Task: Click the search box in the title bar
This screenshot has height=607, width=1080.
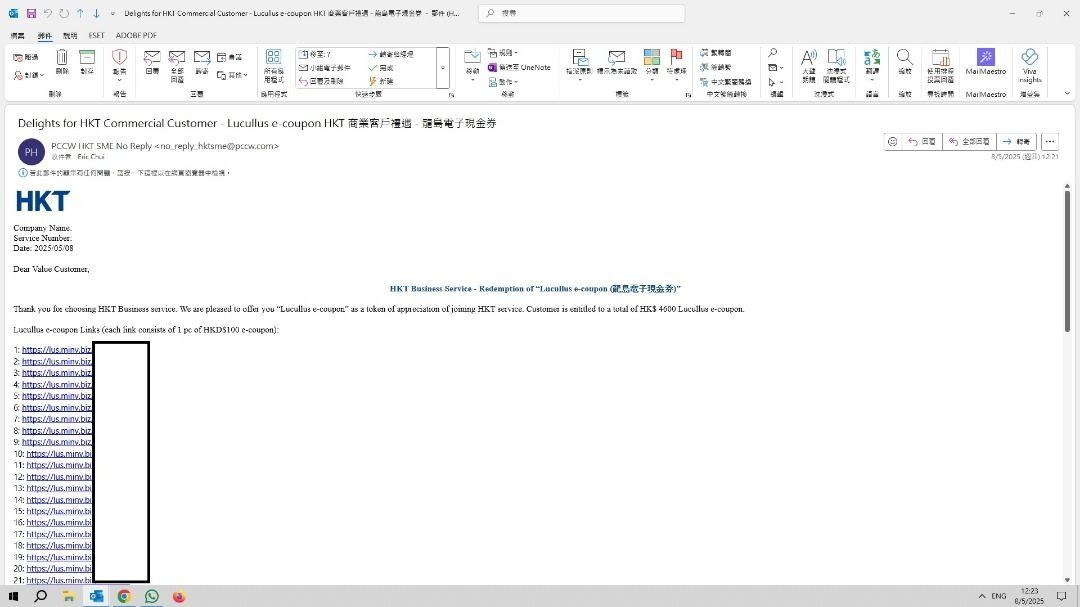Action: click(581, 13)
